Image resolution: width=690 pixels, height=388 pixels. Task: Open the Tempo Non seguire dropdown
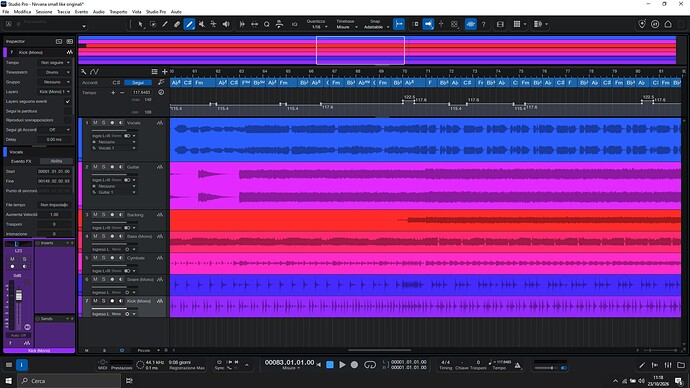55,62
